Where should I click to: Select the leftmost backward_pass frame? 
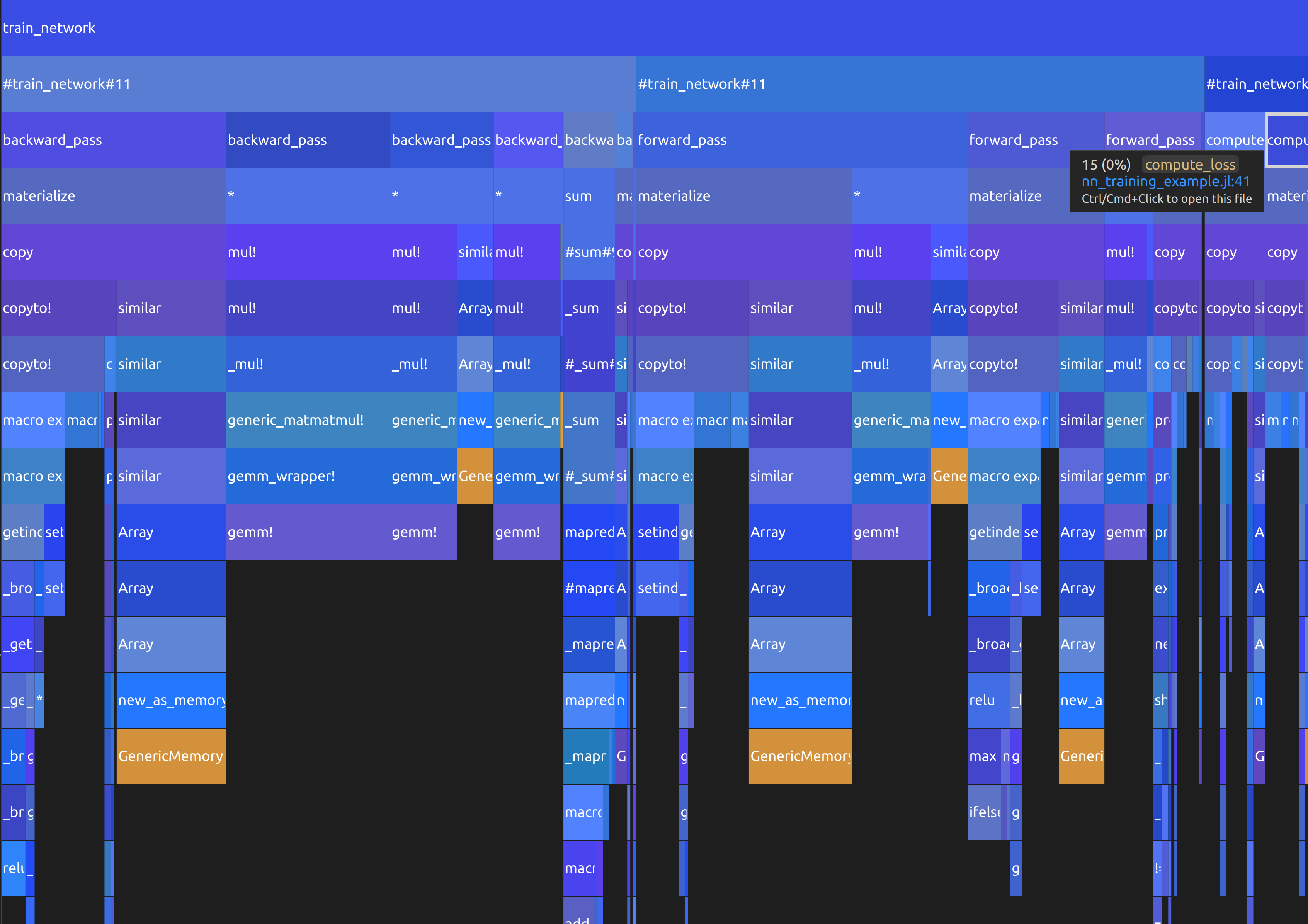(x=113, y=140)
